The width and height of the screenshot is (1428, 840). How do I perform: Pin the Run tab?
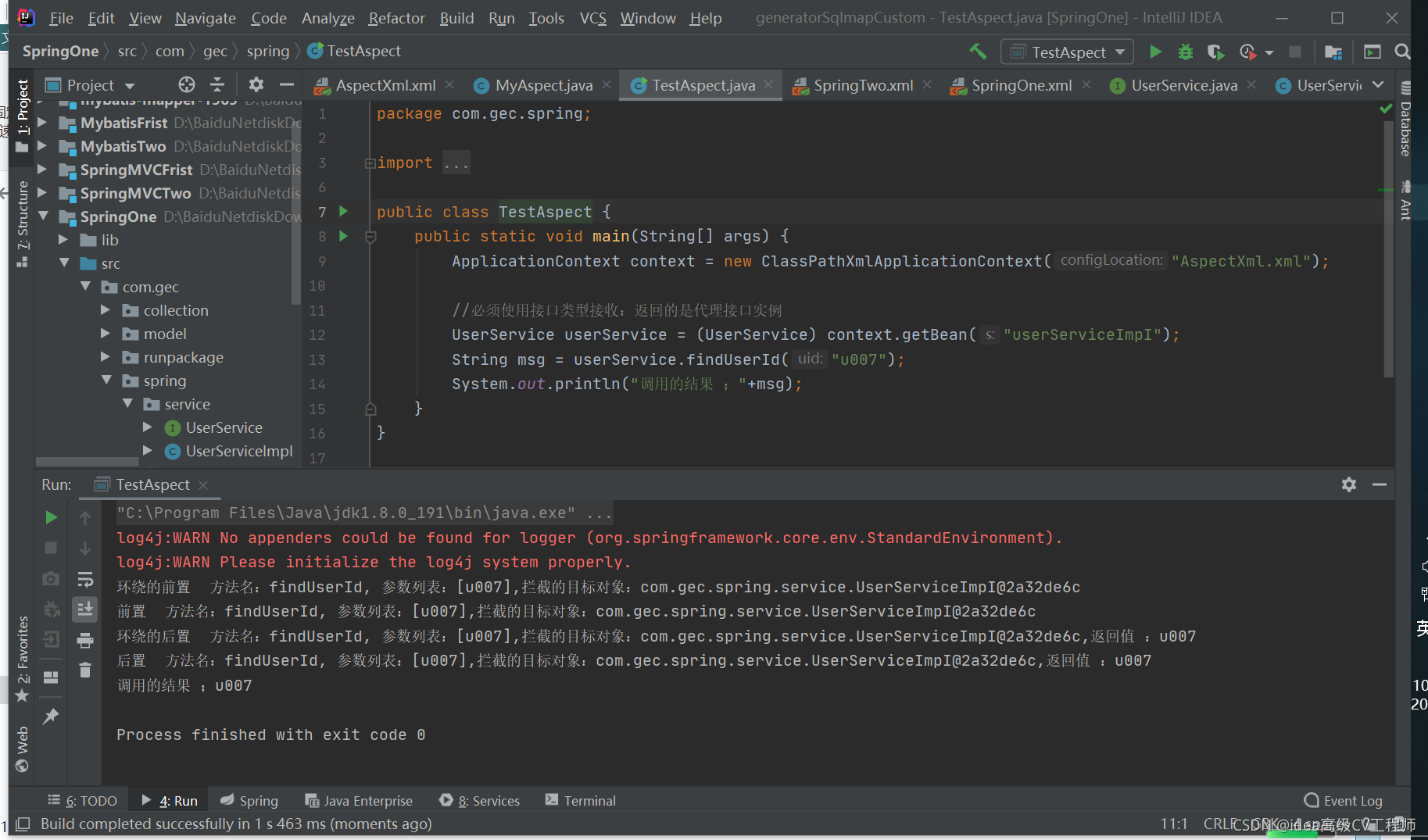[51, 716]
